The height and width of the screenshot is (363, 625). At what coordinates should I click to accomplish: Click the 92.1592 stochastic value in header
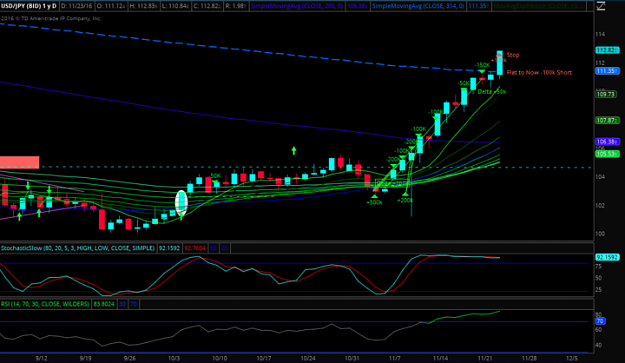coord(169,248)
